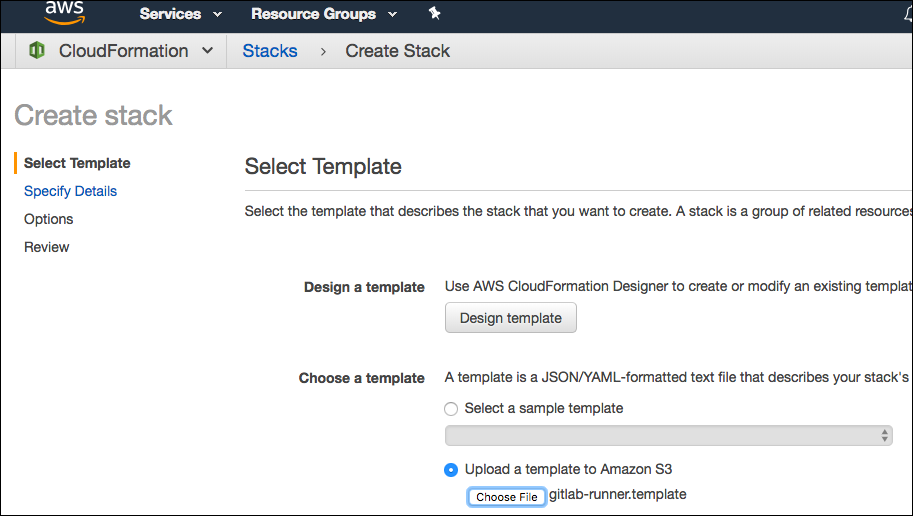Choose the "Select a sample template" radio

pyautogui.click(x=451, y=408)
